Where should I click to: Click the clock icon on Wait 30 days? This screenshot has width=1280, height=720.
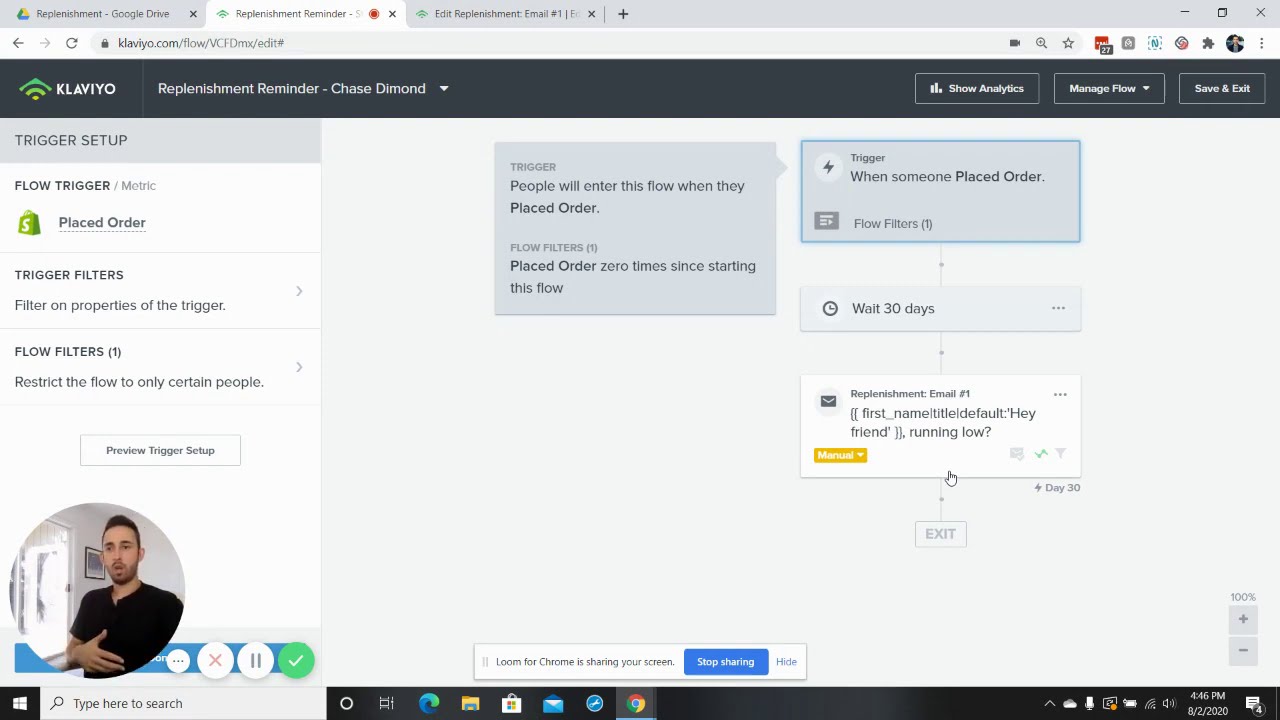click(x=830, y=309)
